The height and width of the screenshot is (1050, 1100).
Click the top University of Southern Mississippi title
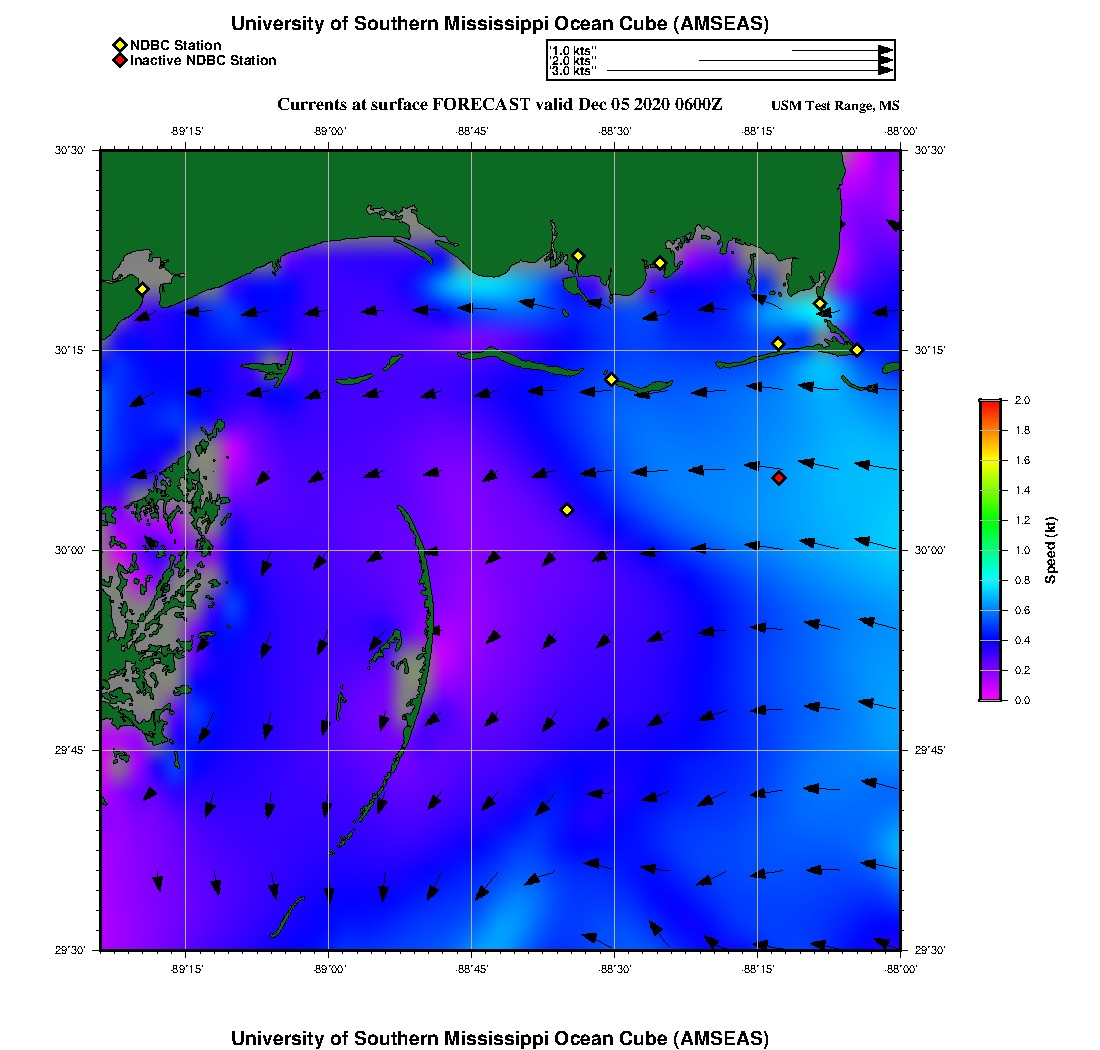(500, 23)
